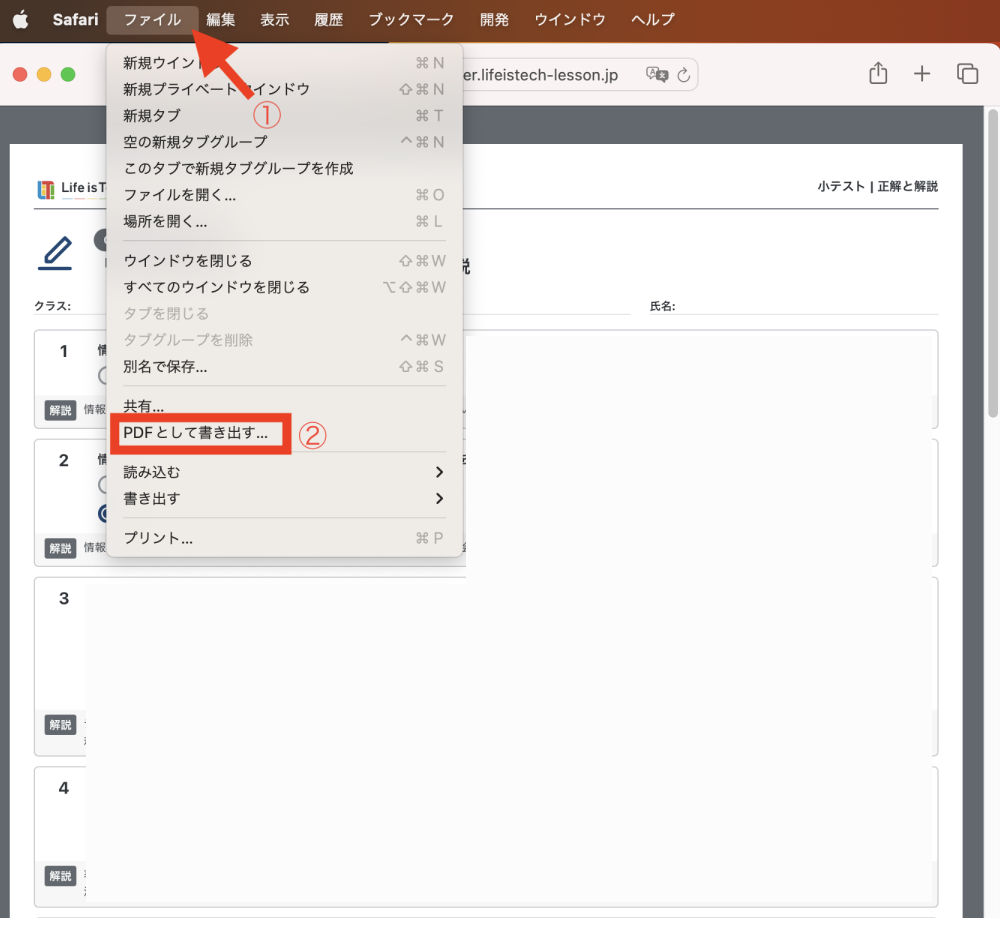Viewport: 1000px width, 930px height.
Task: Select the filled radio button in question 2
Action: [103, 513]
